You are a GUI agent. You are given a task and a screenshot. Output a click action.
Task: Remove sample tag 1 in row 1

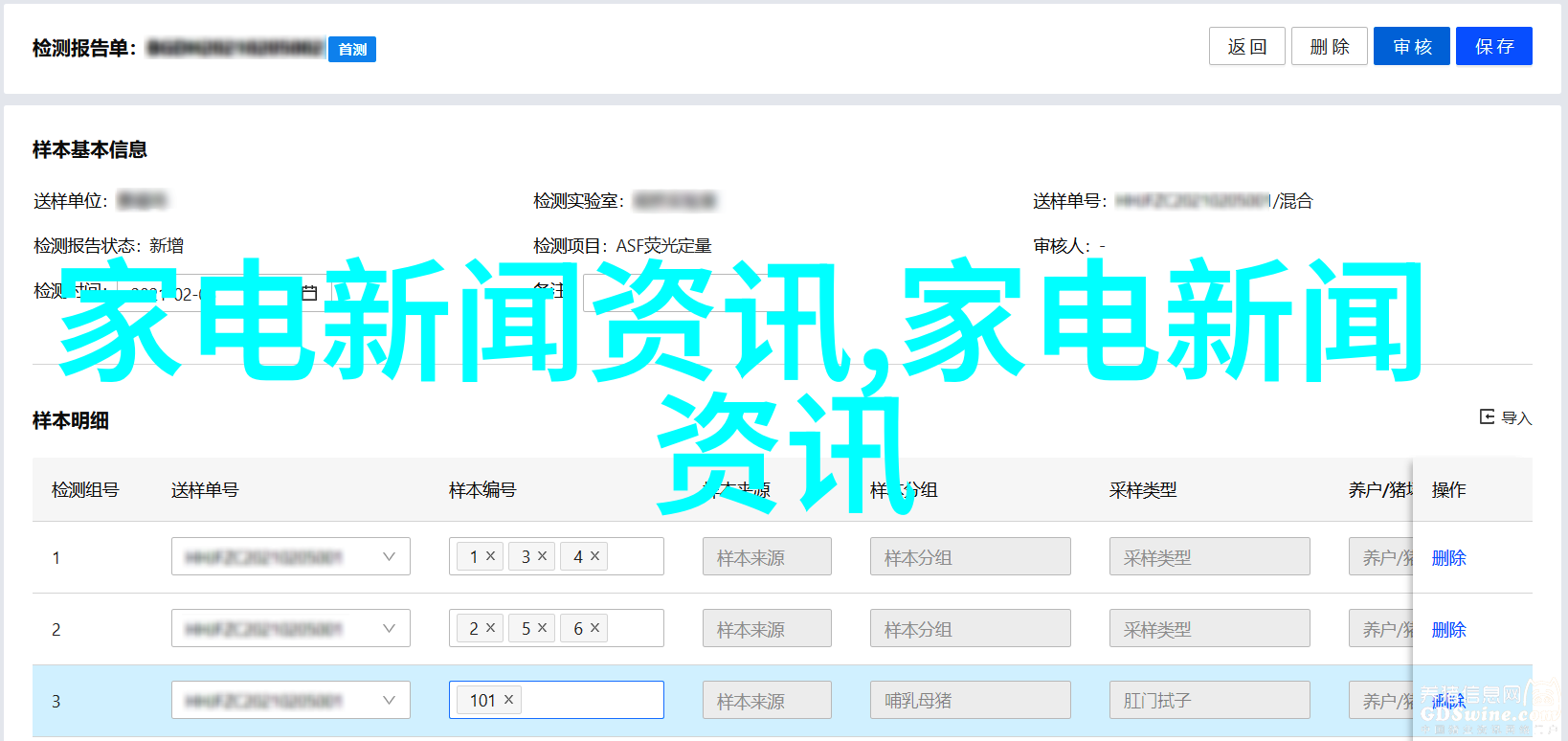[490, 556]
